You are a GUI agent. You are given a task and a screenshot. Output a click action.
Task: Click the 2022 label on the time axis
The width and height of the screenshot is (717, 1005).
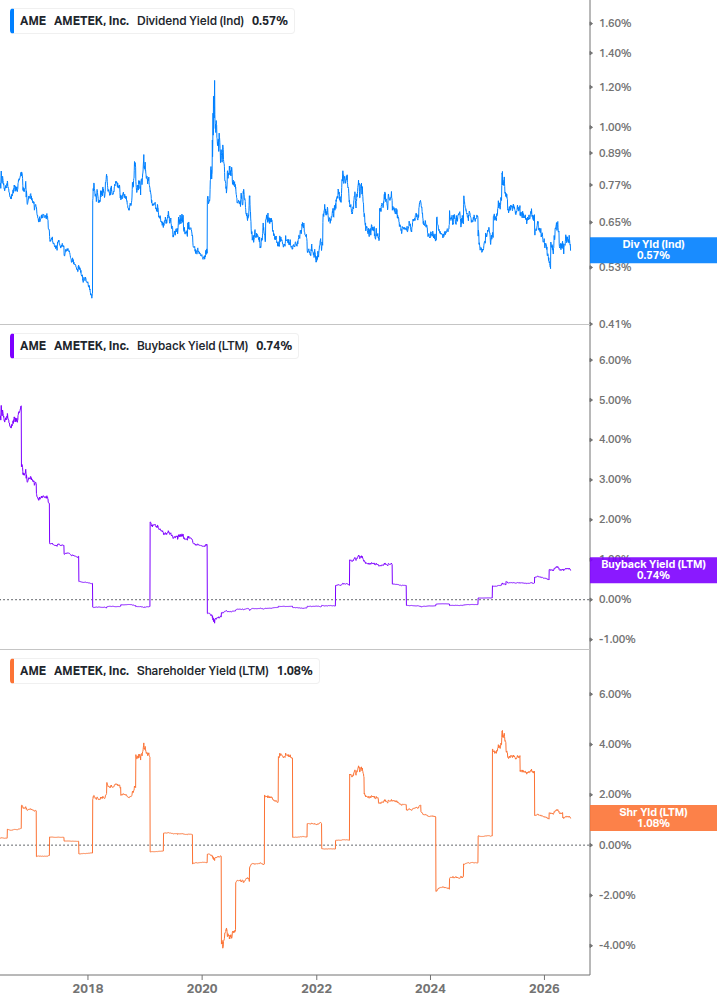click(x=317, y=989)
